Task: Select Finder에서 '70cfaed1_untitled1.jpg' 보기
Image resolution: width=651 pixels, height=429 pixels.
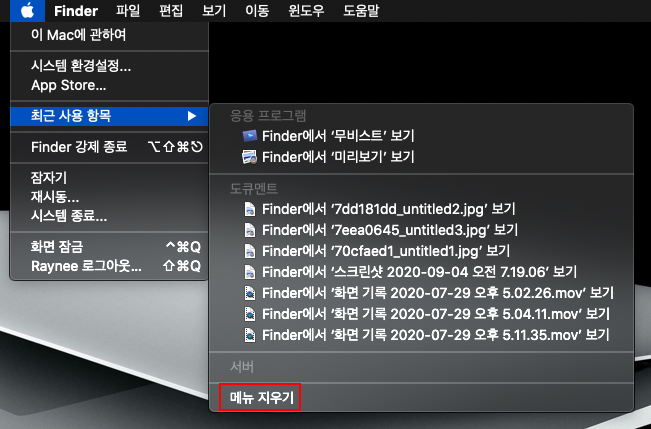Action: pos(421,251)
